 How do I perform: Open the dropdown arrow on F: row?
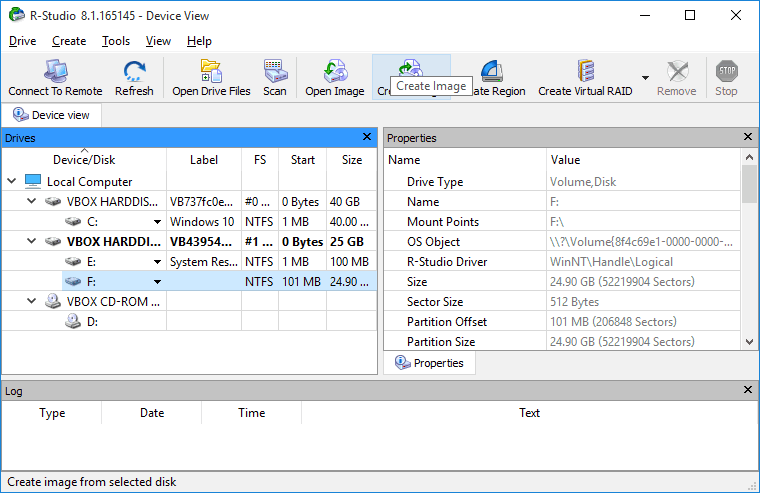click(x=157, y=282)
